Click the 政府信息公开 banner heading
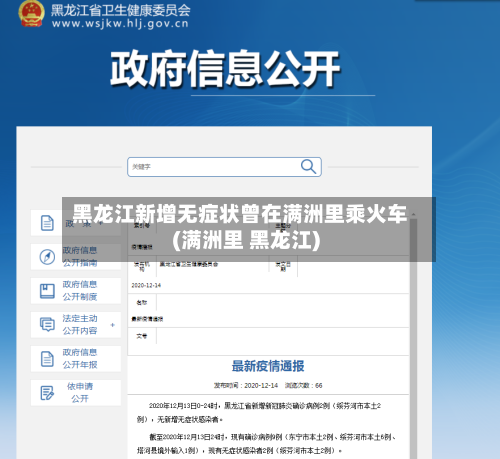Screen dimensions: 500x459 point(225,69)
